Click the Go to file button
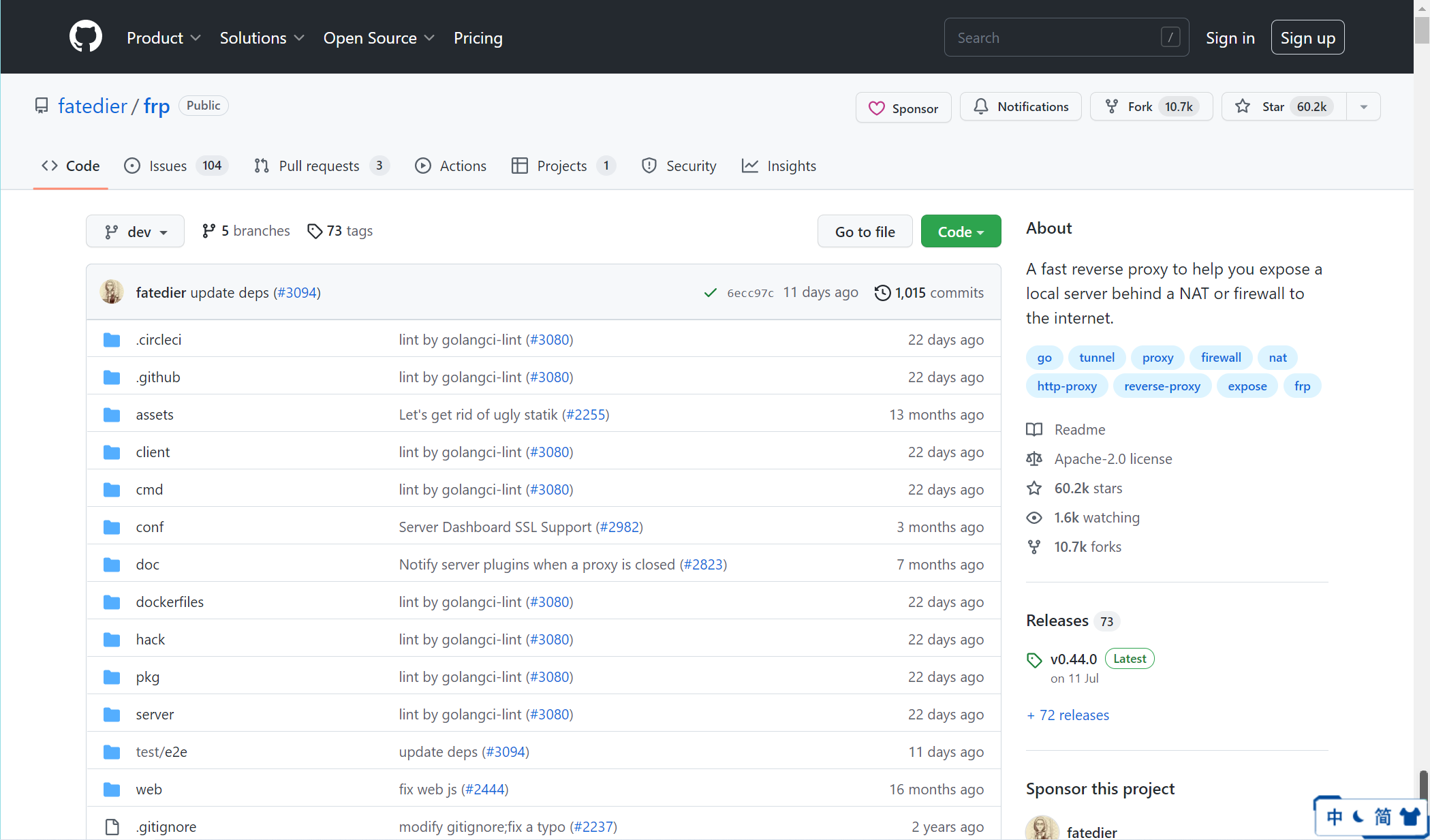The height and width of the screenshot is (840, 1430). tap(865, 232)
